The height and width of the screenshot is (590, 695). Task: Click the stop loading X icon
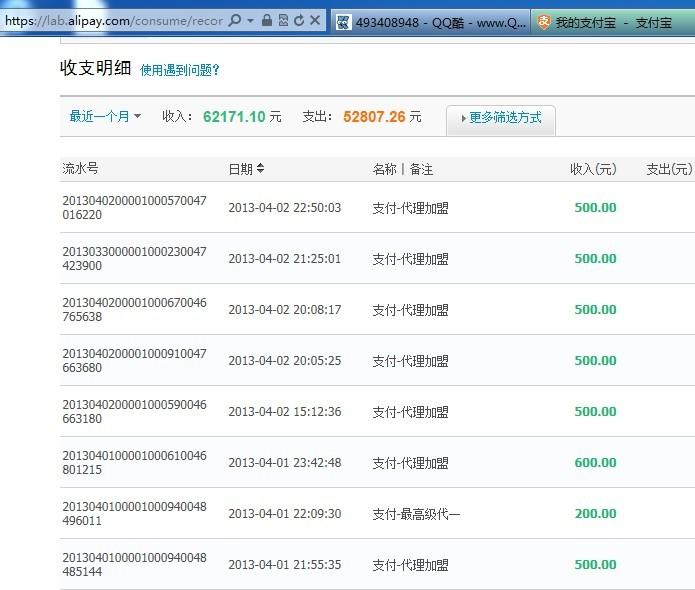coord(315,20)
